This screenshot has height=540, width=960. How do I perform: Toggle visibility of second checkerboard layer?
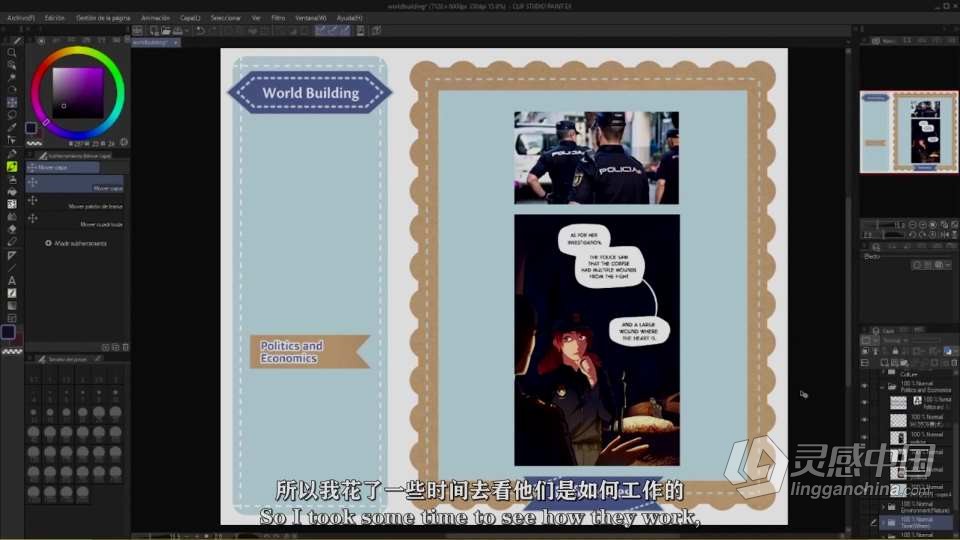(x=864, y=420)
